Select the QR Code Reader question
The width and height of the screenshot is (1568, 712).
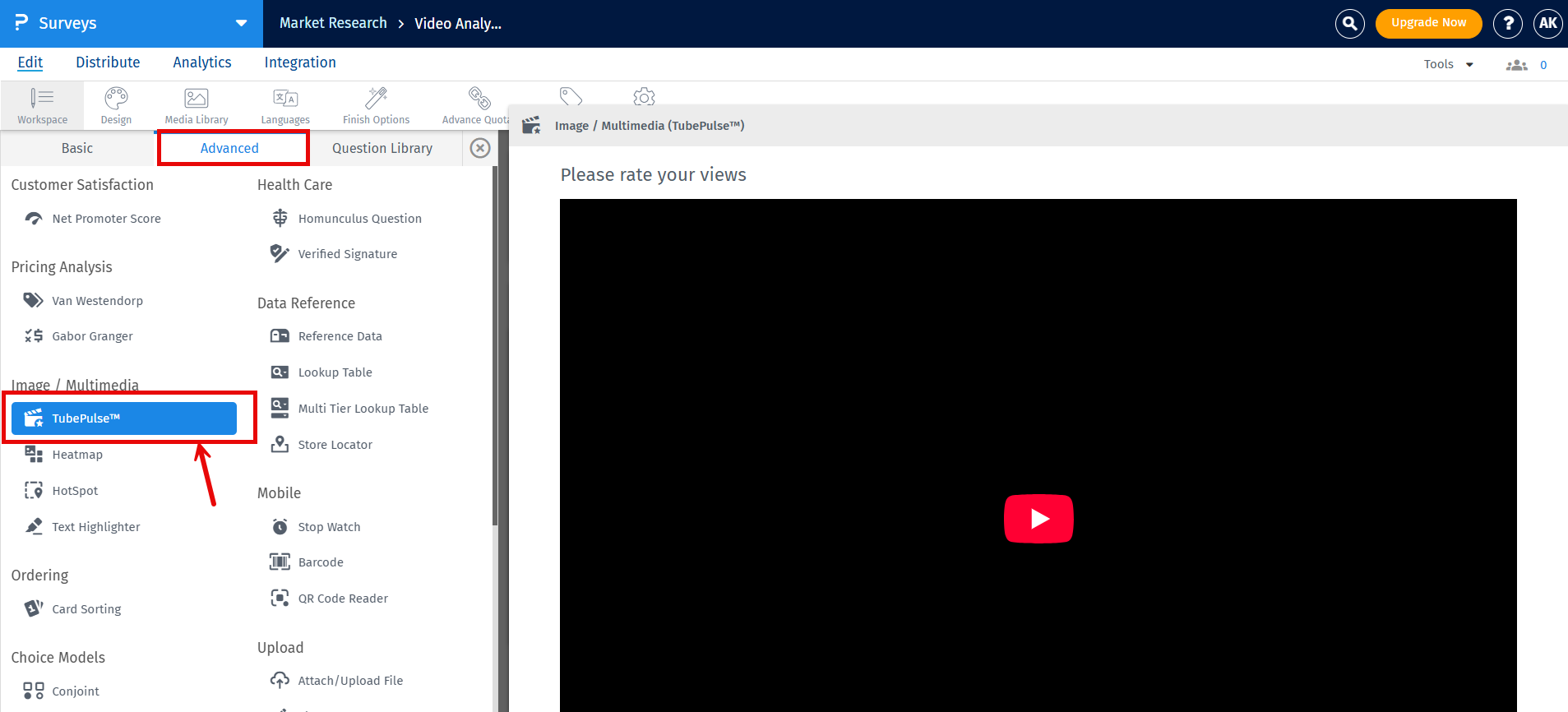click(x=343, y=599)
